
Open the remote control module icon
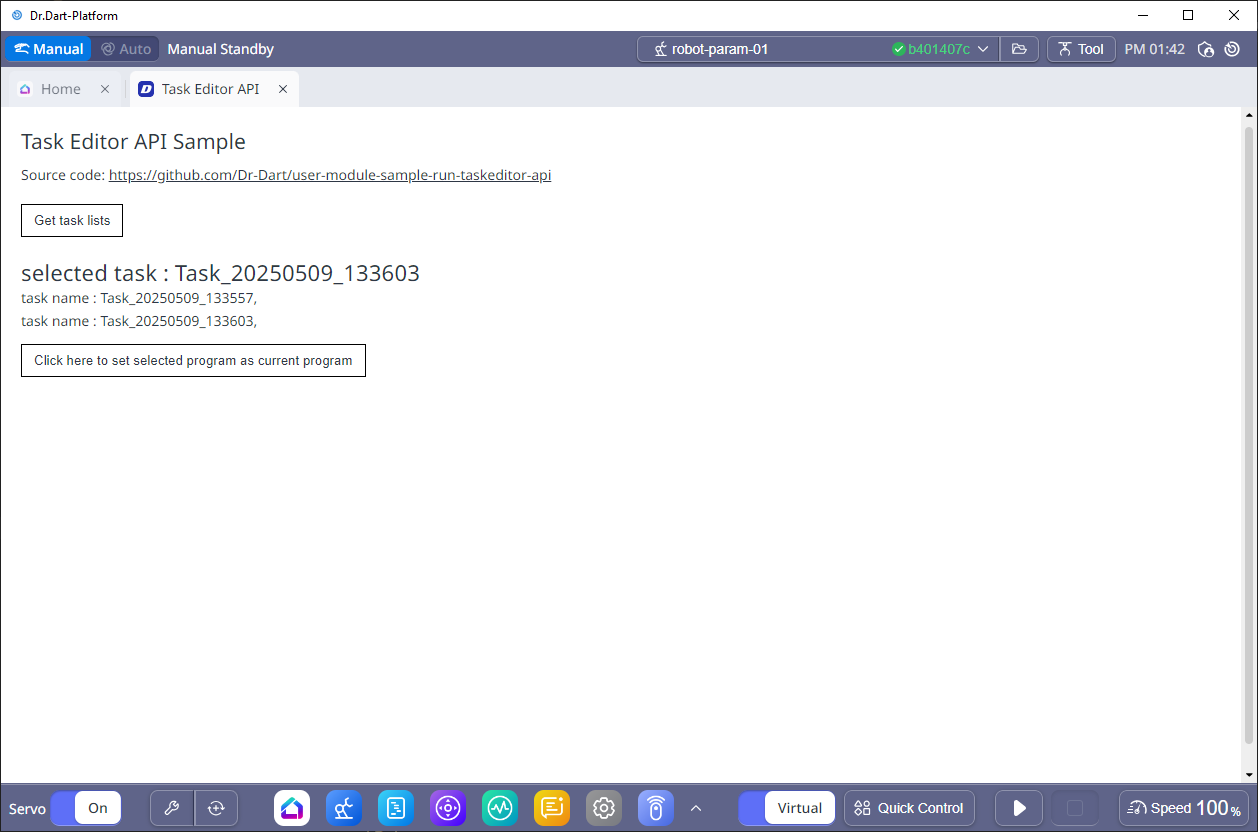[656, 808]
